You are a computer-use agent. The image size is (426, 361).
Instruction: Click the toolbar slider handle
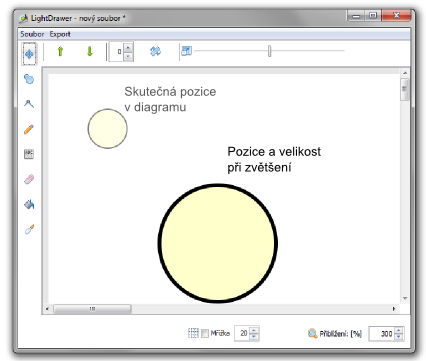coord(269,51)
